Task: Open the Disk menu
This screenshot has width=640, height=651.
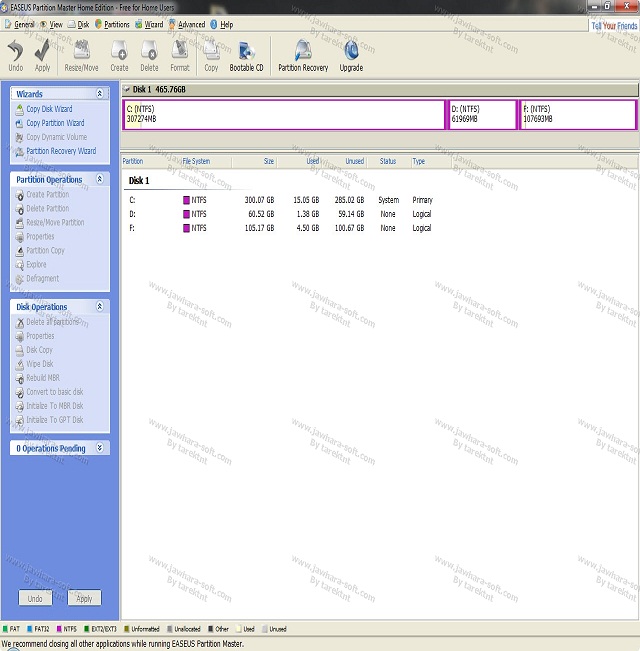Action: click(x=78, y=24)
